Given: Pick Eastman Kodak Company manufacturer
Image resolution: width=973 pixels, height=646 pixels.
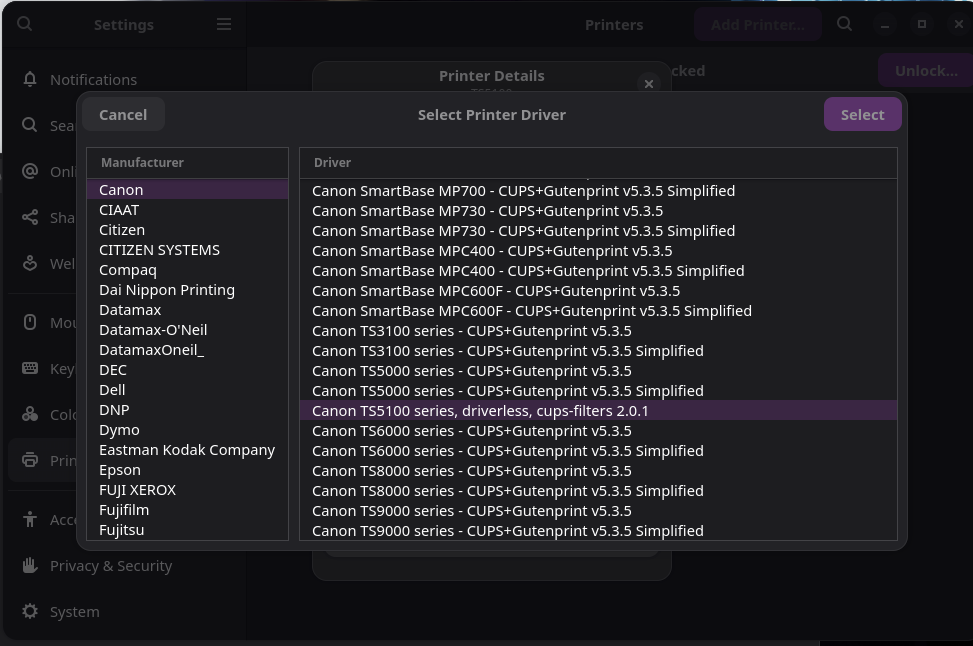Looking at the screenshot, I should point(187,450).
